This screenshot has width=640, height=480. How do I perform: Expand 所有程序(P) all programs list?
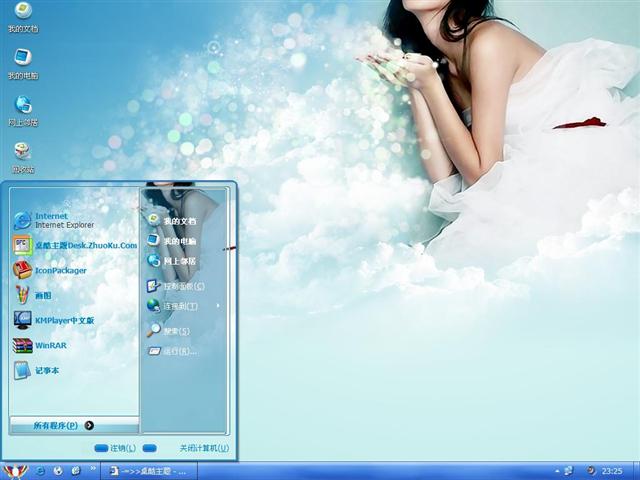(74, 425)
